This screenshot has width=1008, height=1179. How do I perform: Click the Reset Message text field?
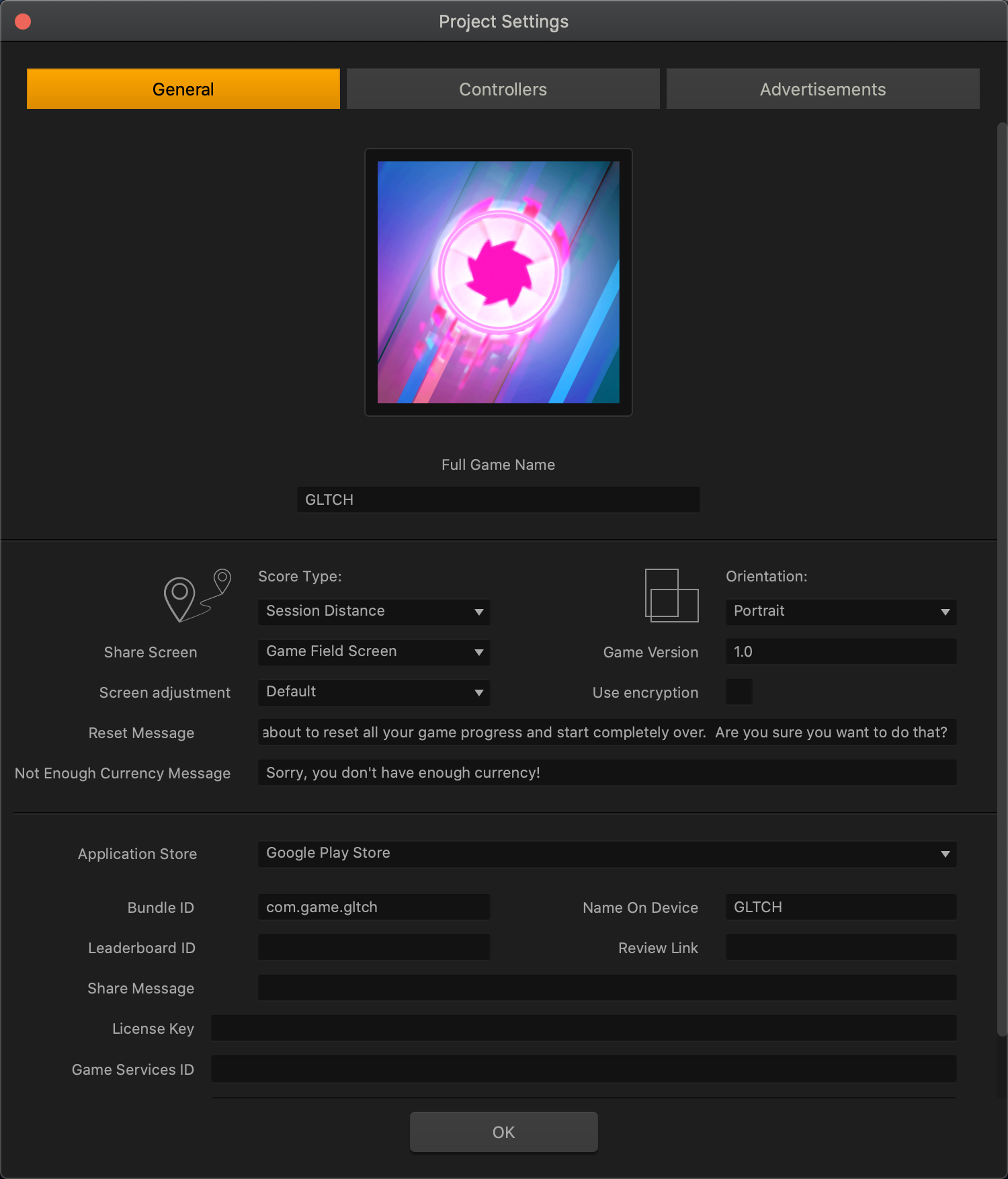pos(607,732)
